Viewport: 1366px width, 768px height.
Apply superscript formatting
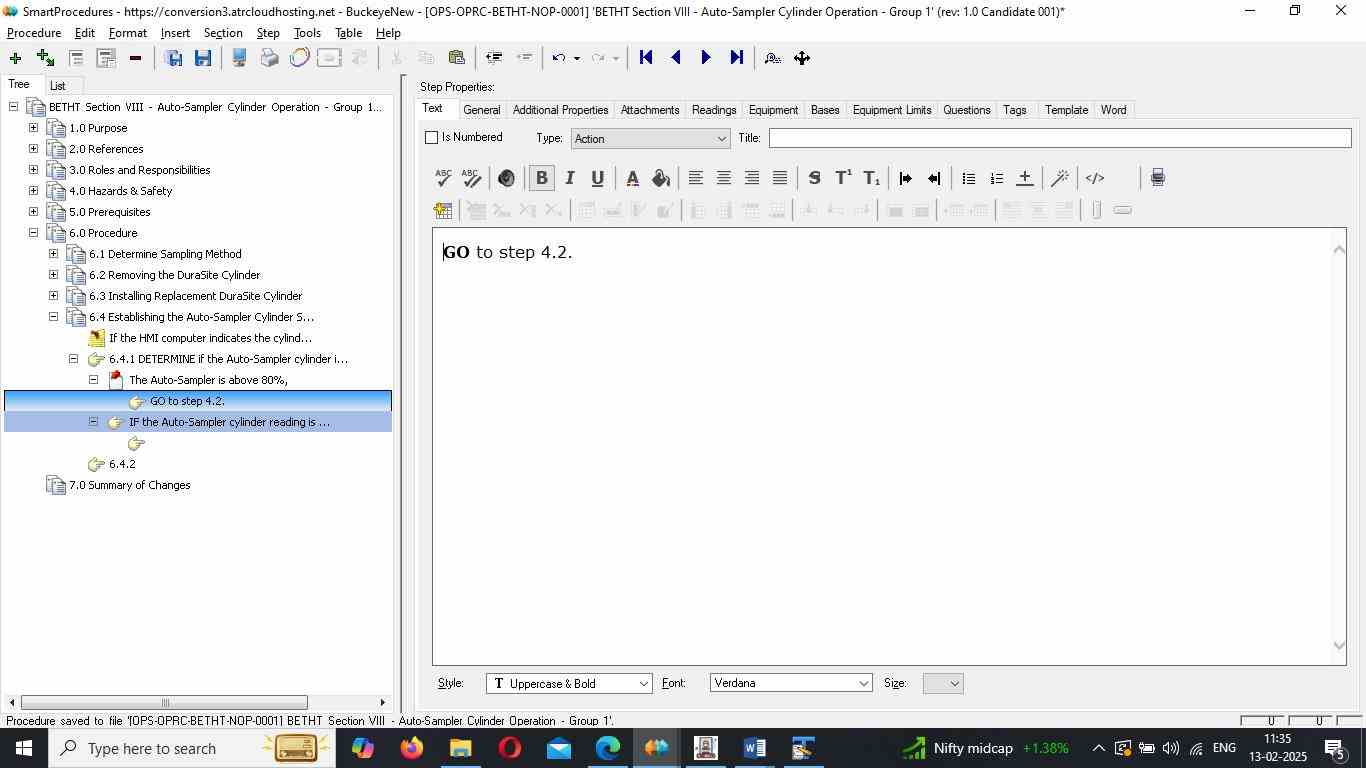point(843,178)
